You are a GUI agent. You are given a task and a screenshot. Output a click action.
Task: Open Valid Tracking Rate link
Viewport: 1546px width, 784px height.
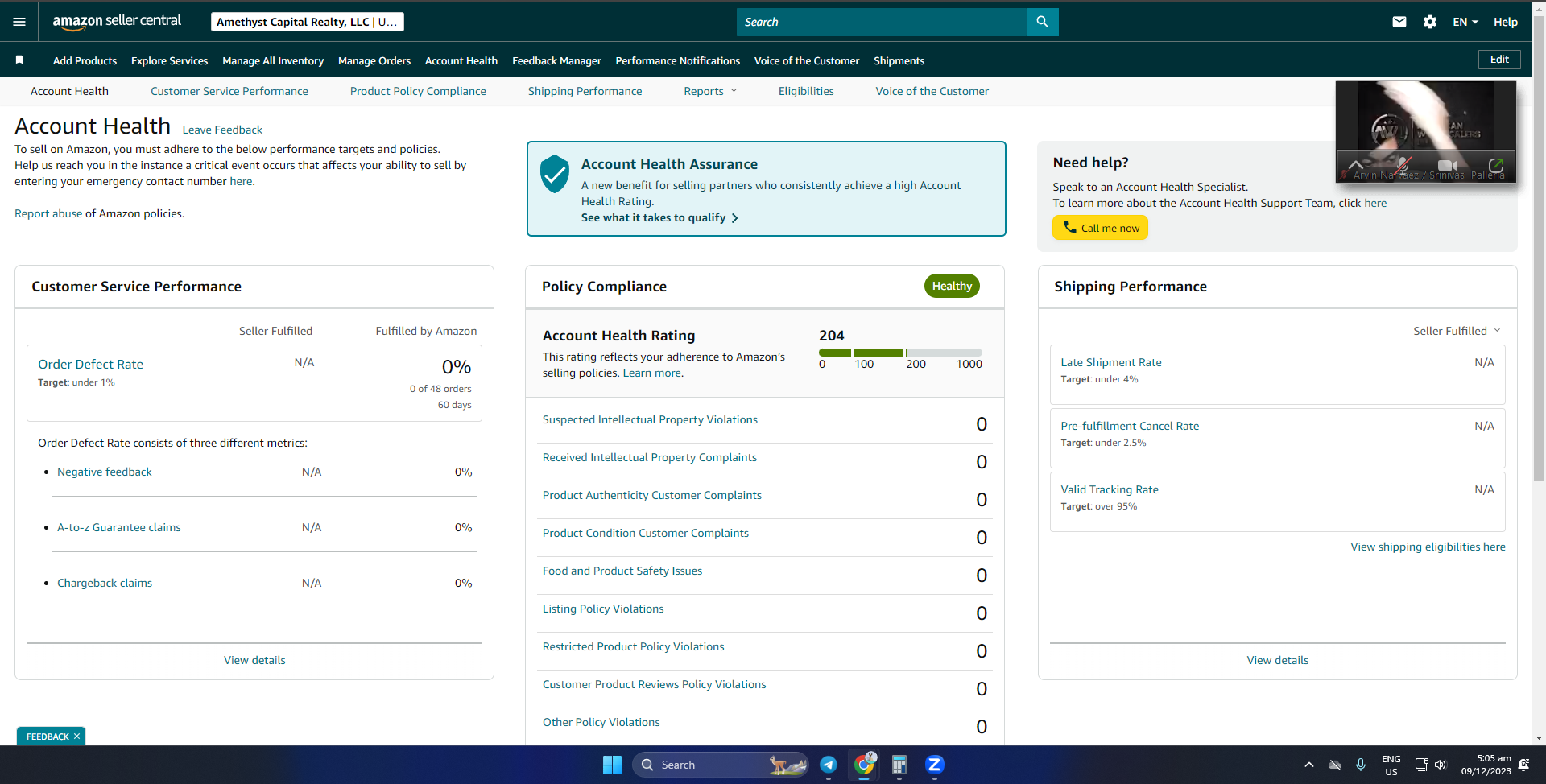tap(1110, 489)
